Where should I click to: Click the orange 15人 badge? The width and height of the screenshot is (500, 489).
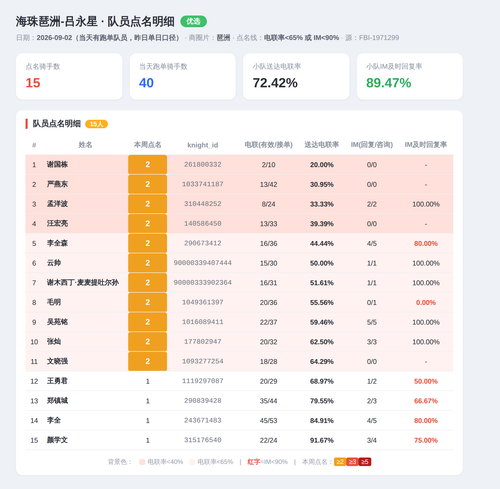pyautogui.click(x=96, y=124)
